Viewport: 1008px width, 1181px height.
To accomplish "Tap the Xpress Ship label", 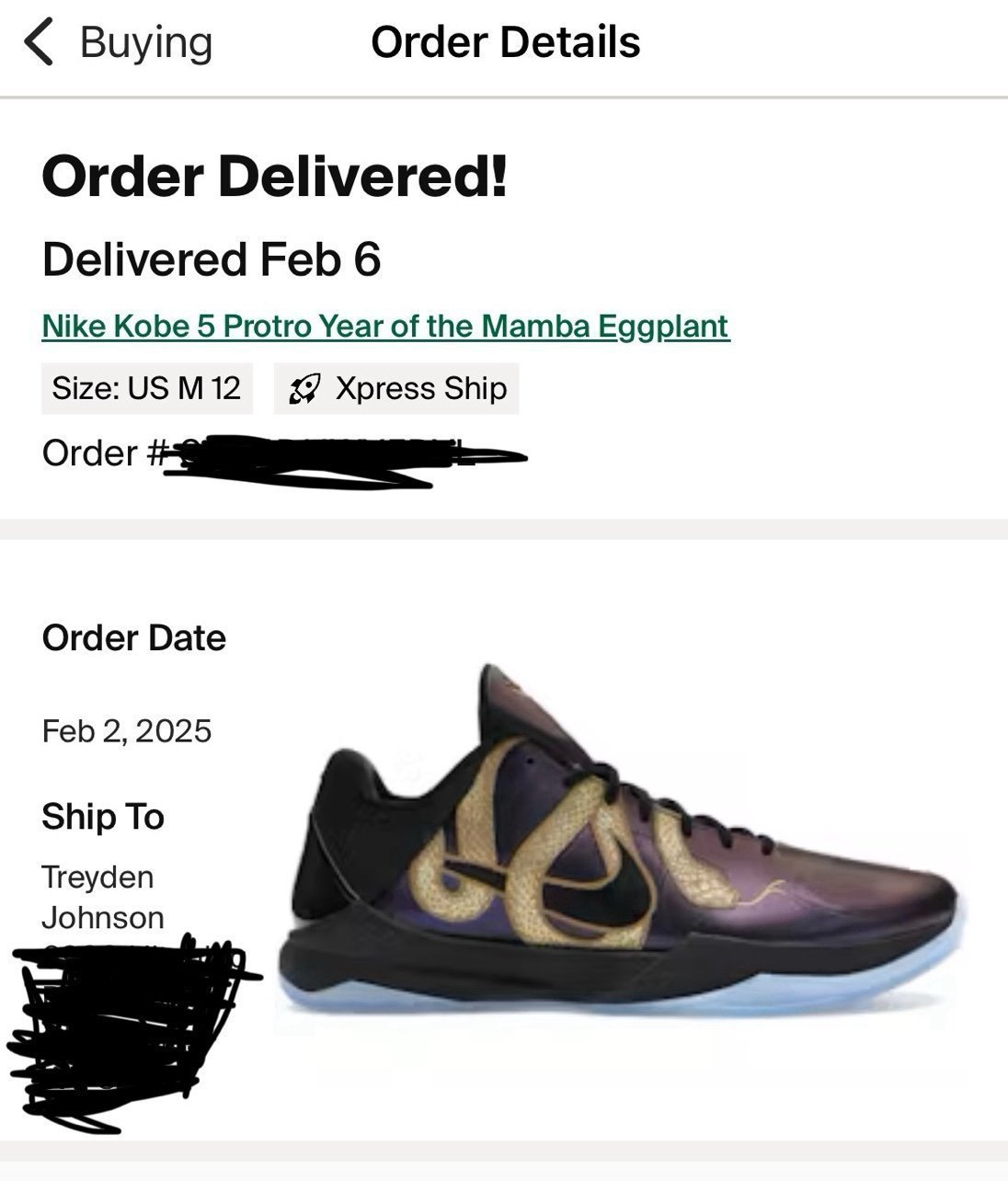I will click(420, 388).
